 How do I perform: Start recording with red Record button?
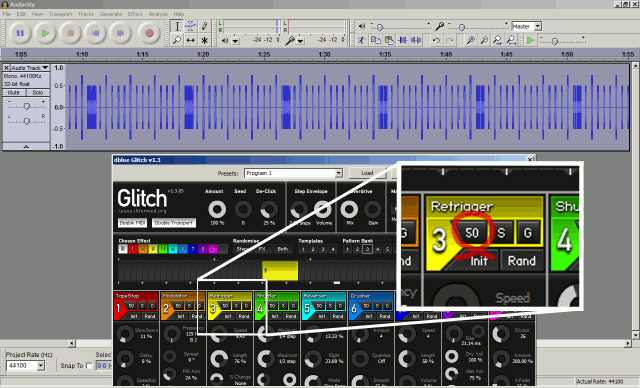tap(149, 33)
